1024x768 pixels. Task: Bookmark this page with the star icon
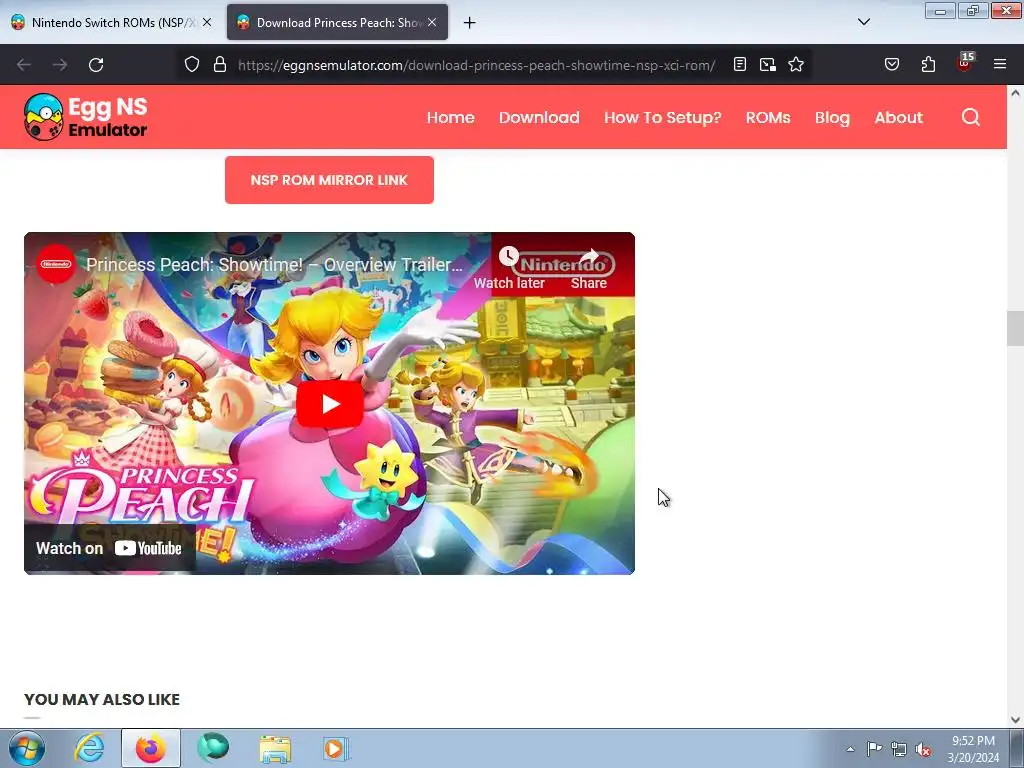[x=795, y=65]
